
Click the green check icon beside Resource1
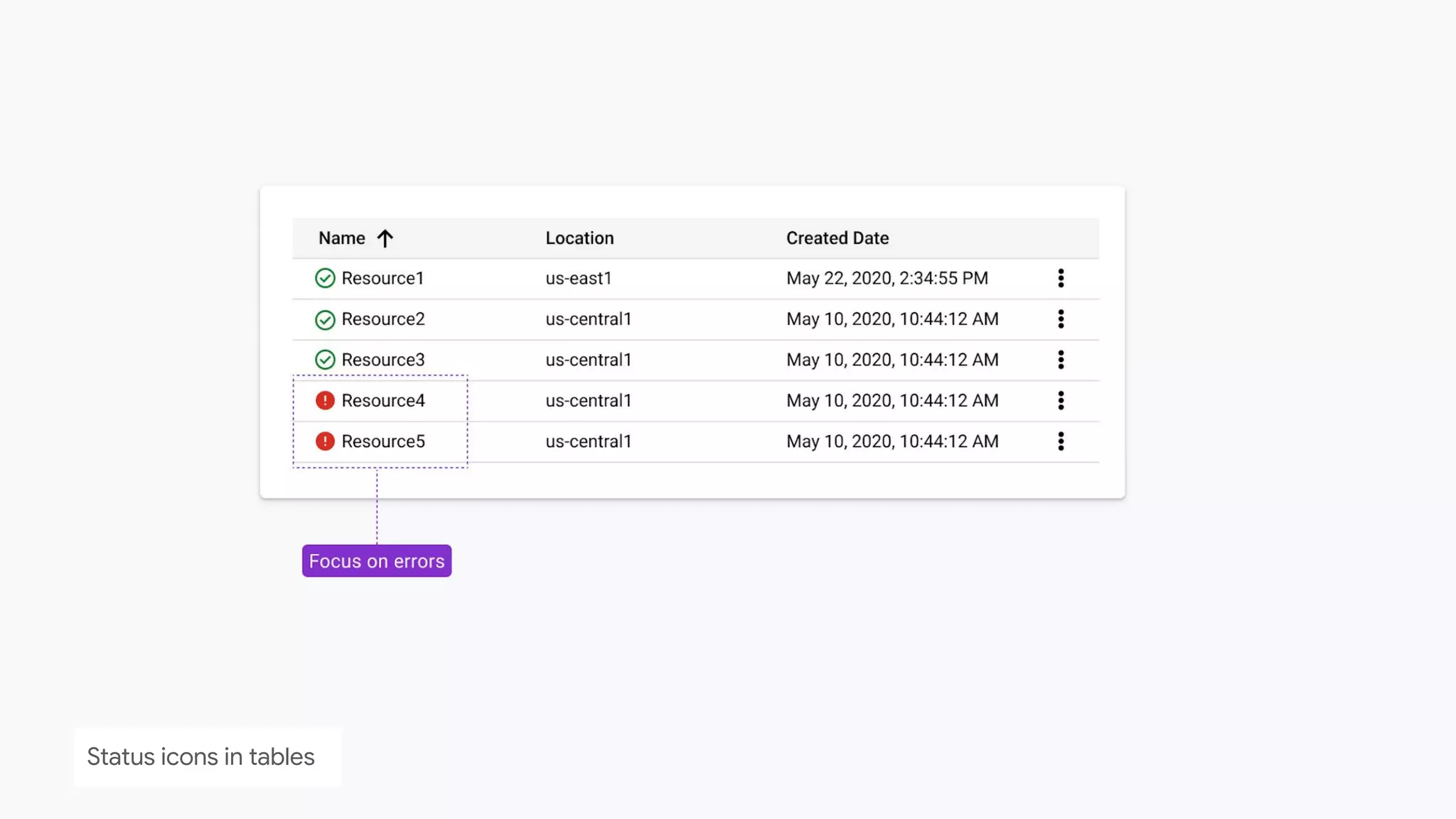325,278
